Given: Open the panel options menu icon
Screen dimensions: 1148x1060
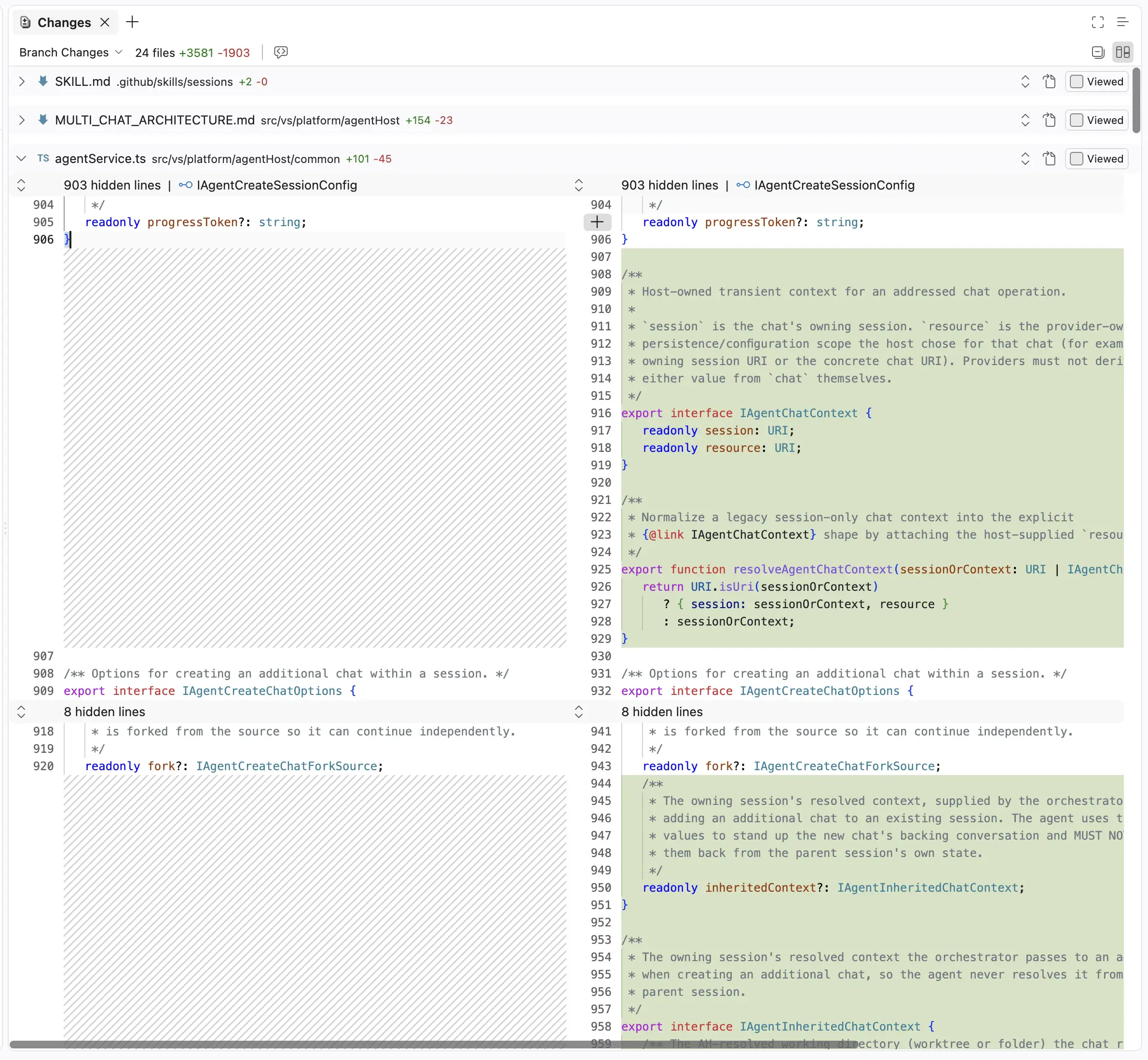Looking at the screenshot, I should click(x=1123, y=22).
